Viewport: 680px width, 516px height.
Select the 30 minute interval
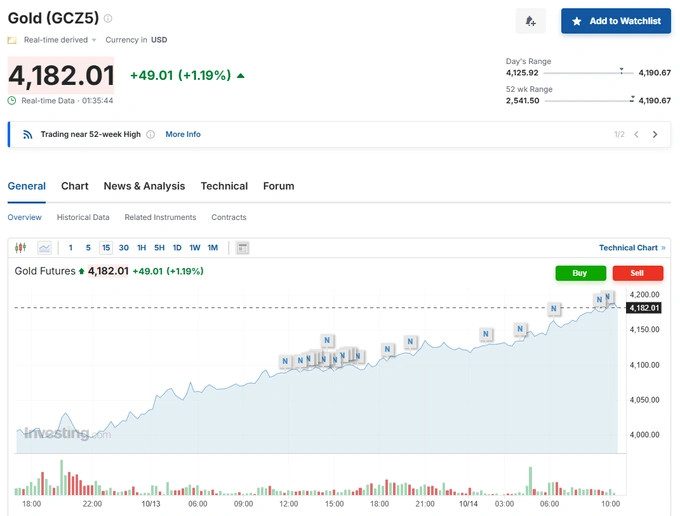(123, 248)
